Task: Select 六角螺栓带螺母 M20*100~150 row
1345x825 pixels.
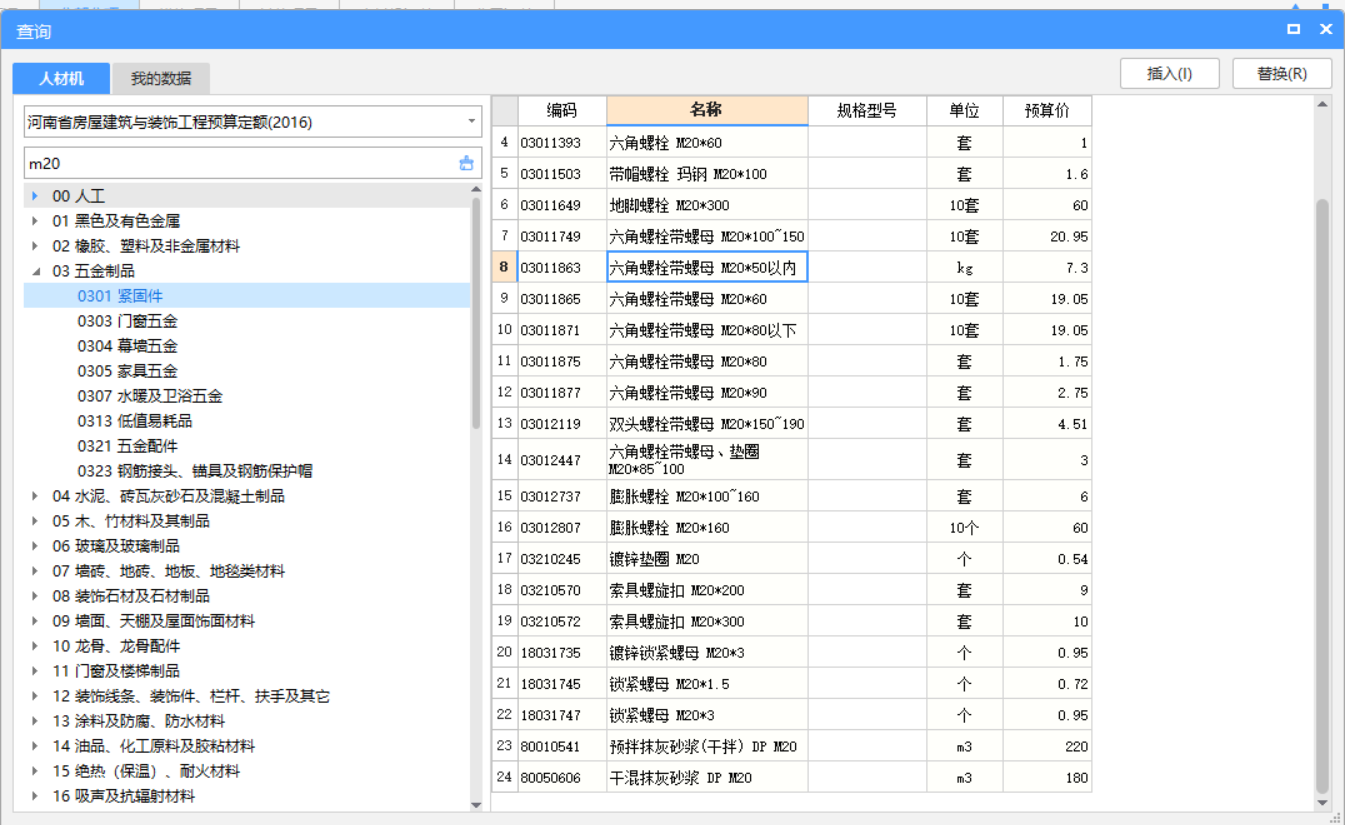Action: (791, 237)
